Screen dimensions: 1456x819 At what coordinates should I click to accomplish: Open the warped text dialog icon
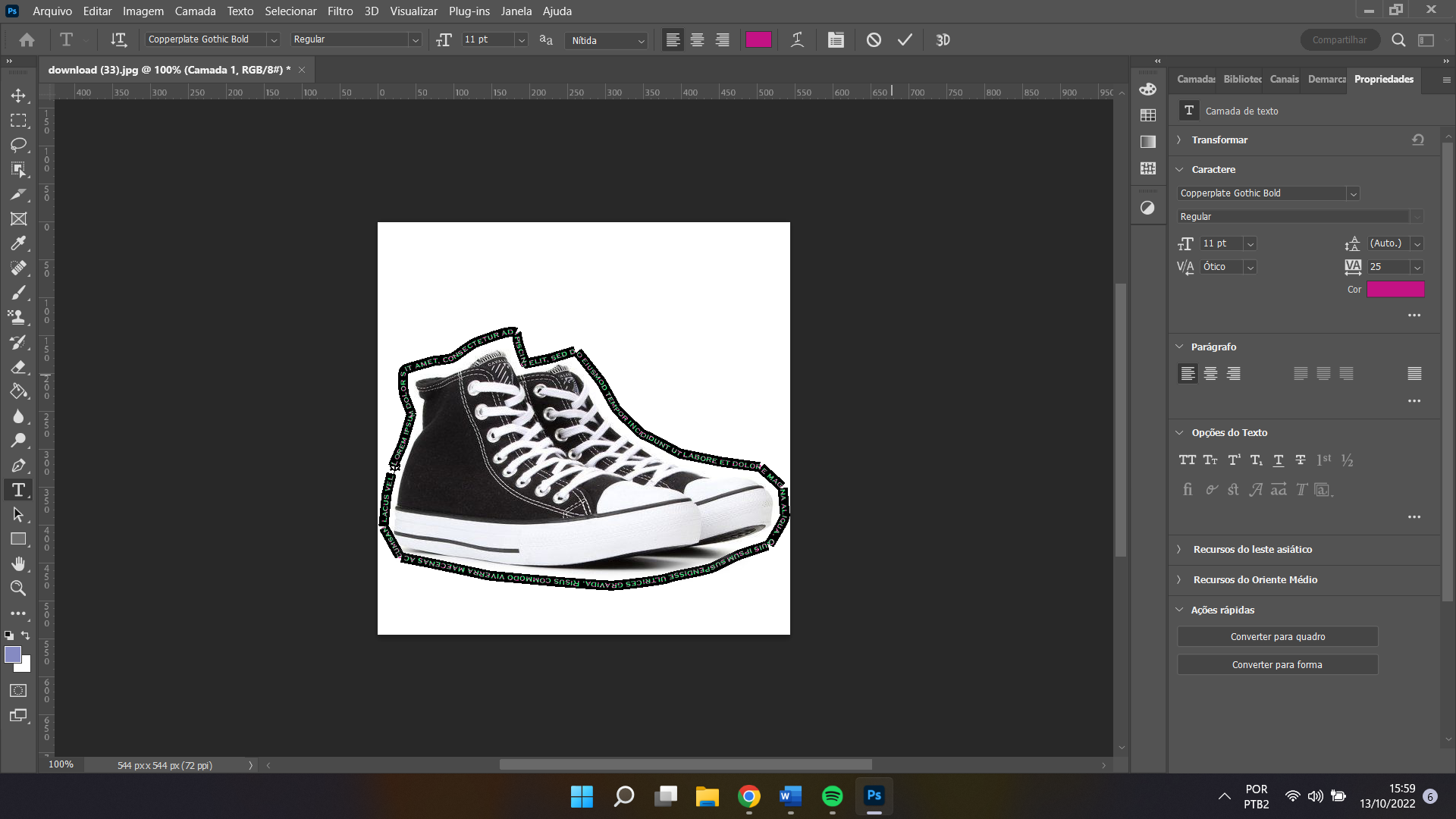point(797,39)
